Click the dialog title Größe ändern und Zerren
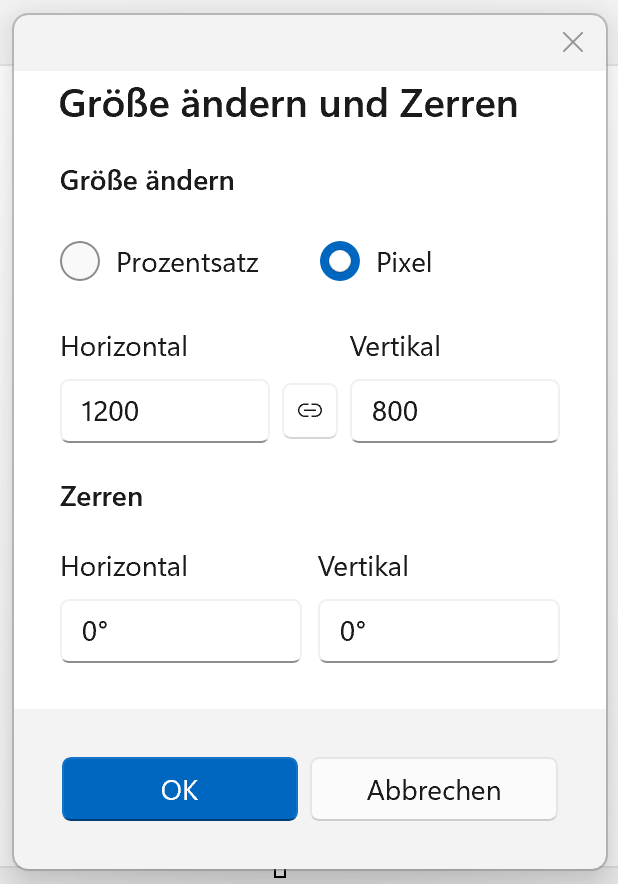 click(x=288, y=104)
